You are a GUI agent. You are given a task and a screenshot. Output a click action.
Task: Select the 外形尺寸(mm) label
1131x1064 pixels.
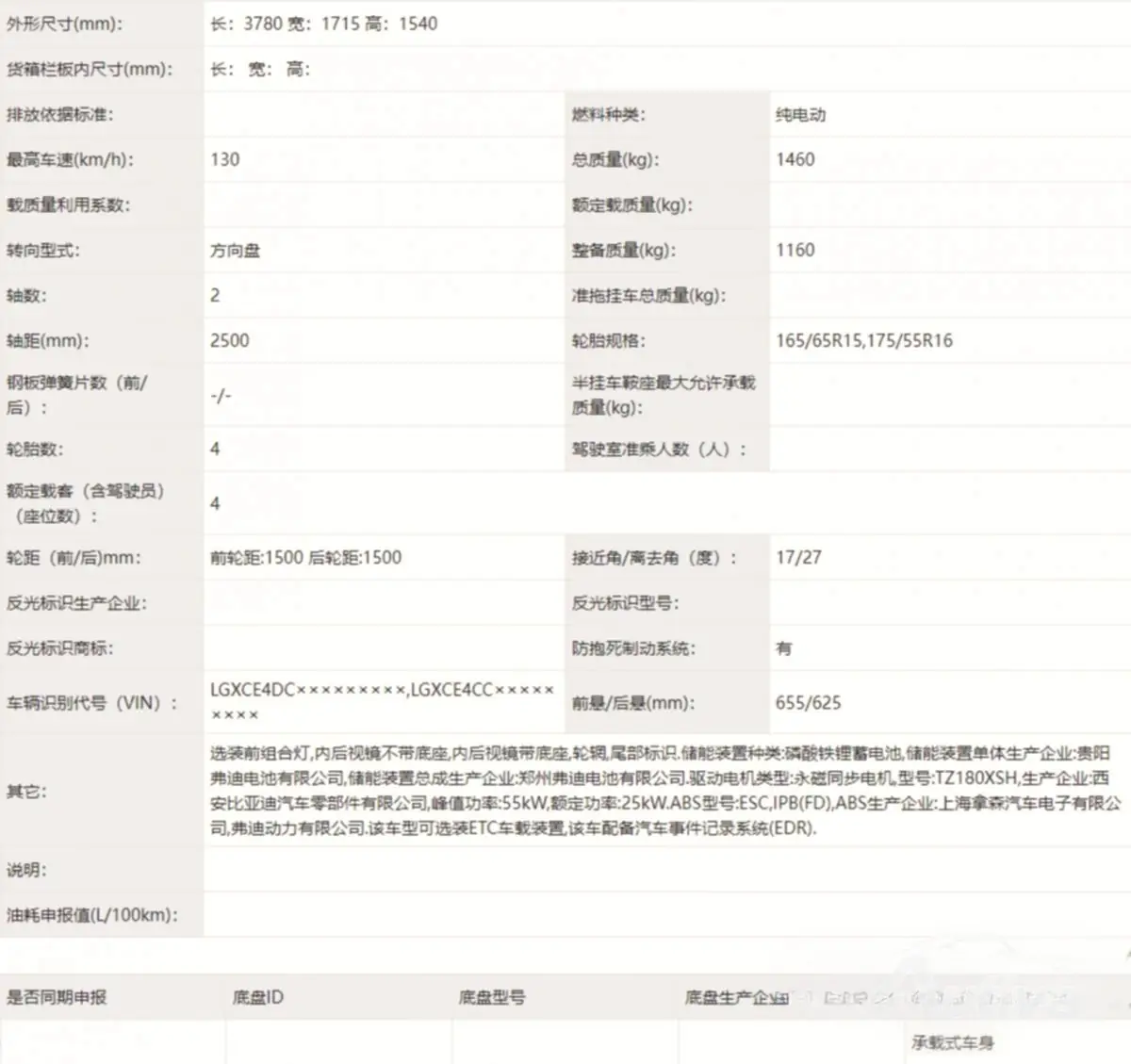pyautogui.click(x=64, y=24)
